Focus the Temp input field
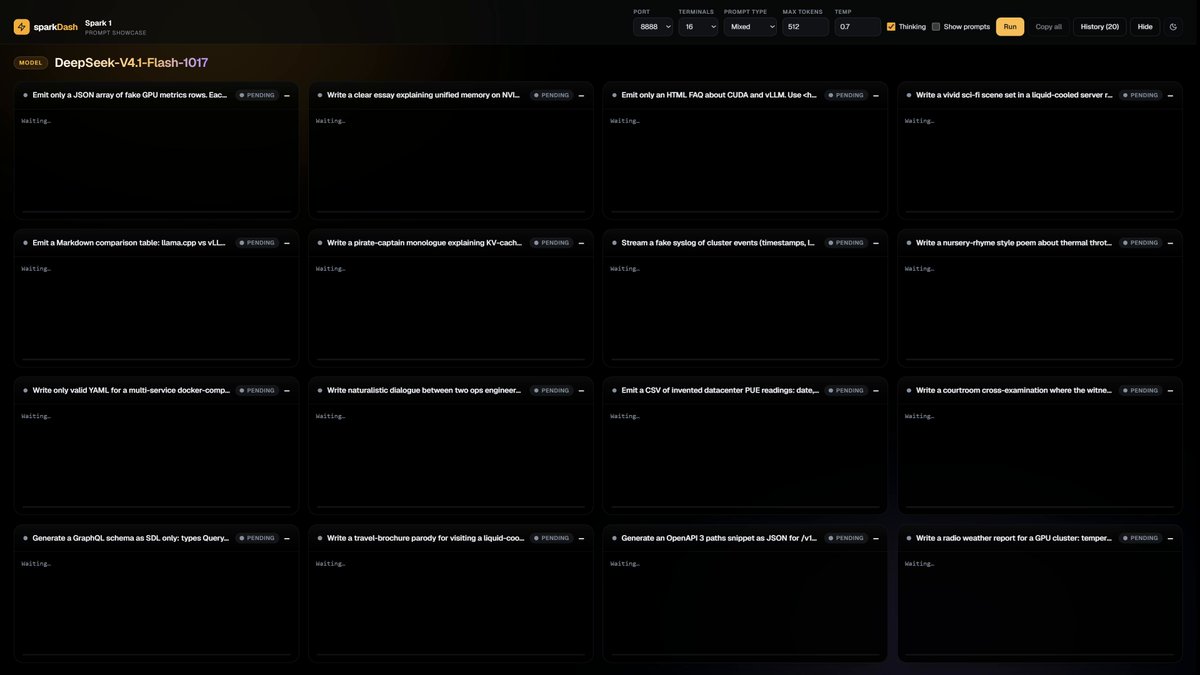 pos(858,27)
